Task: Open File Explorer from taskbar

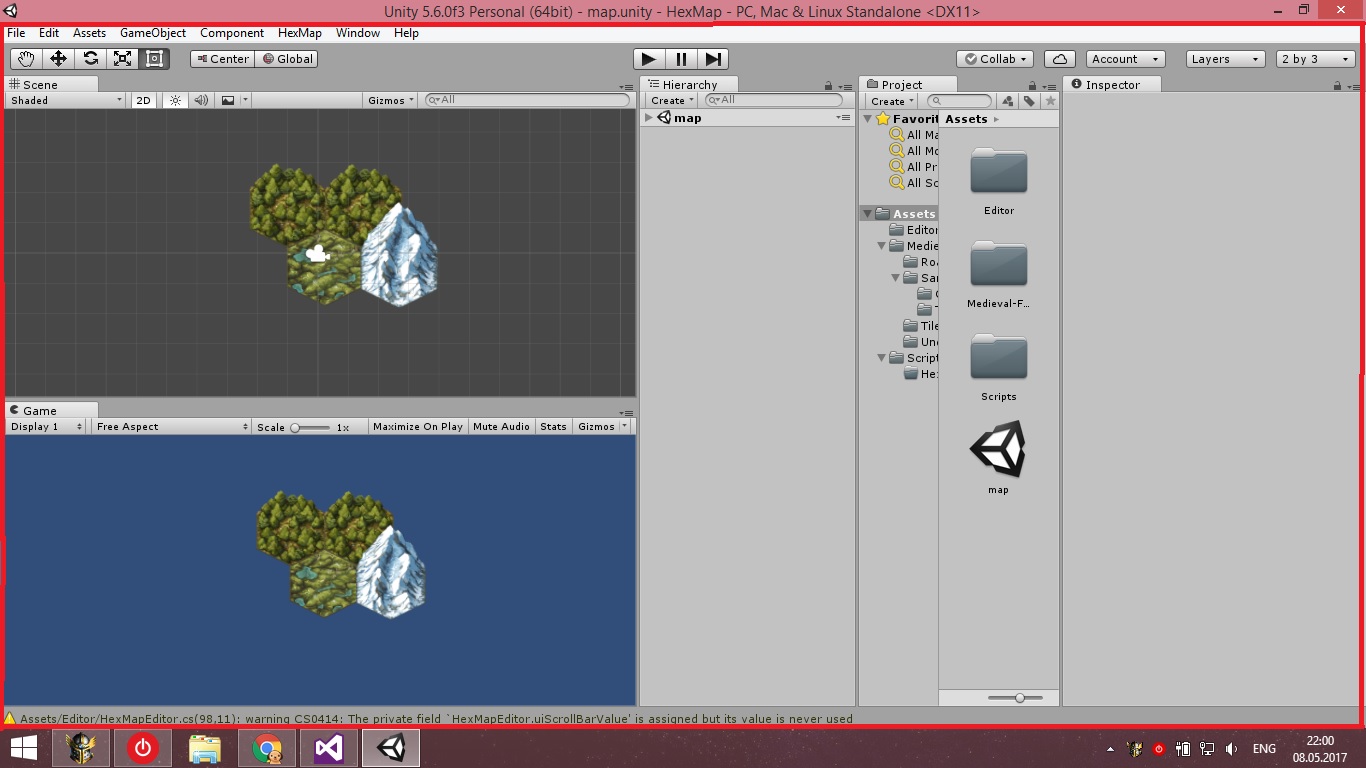Action: 205,748
